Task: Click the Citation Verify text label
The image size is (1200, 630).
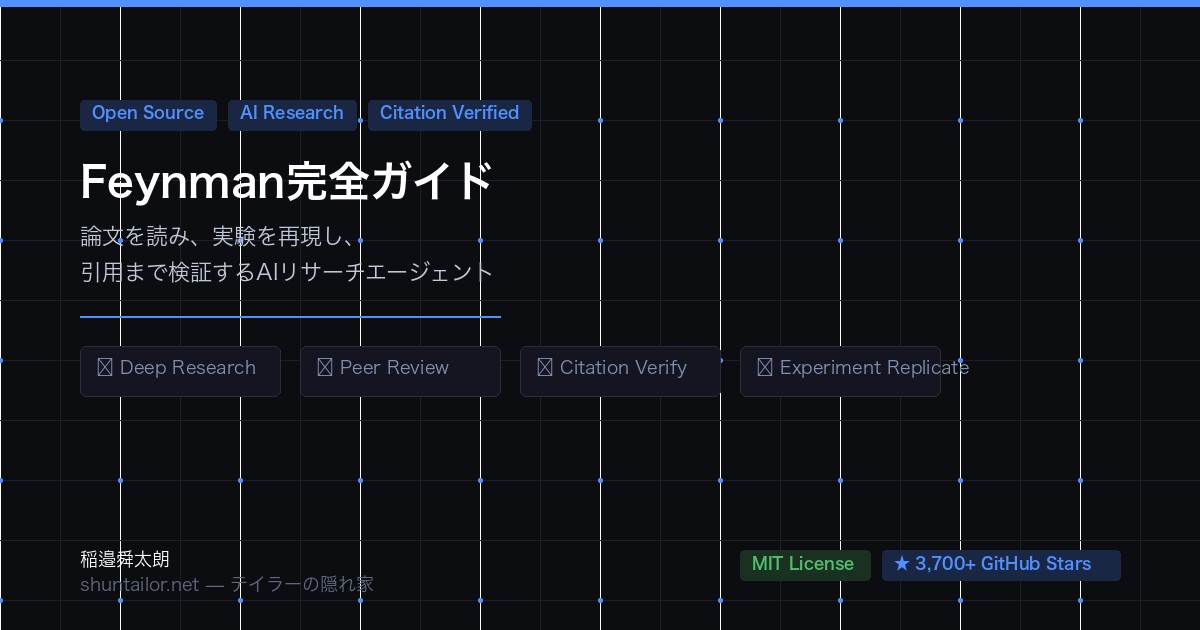Action: 623,368
